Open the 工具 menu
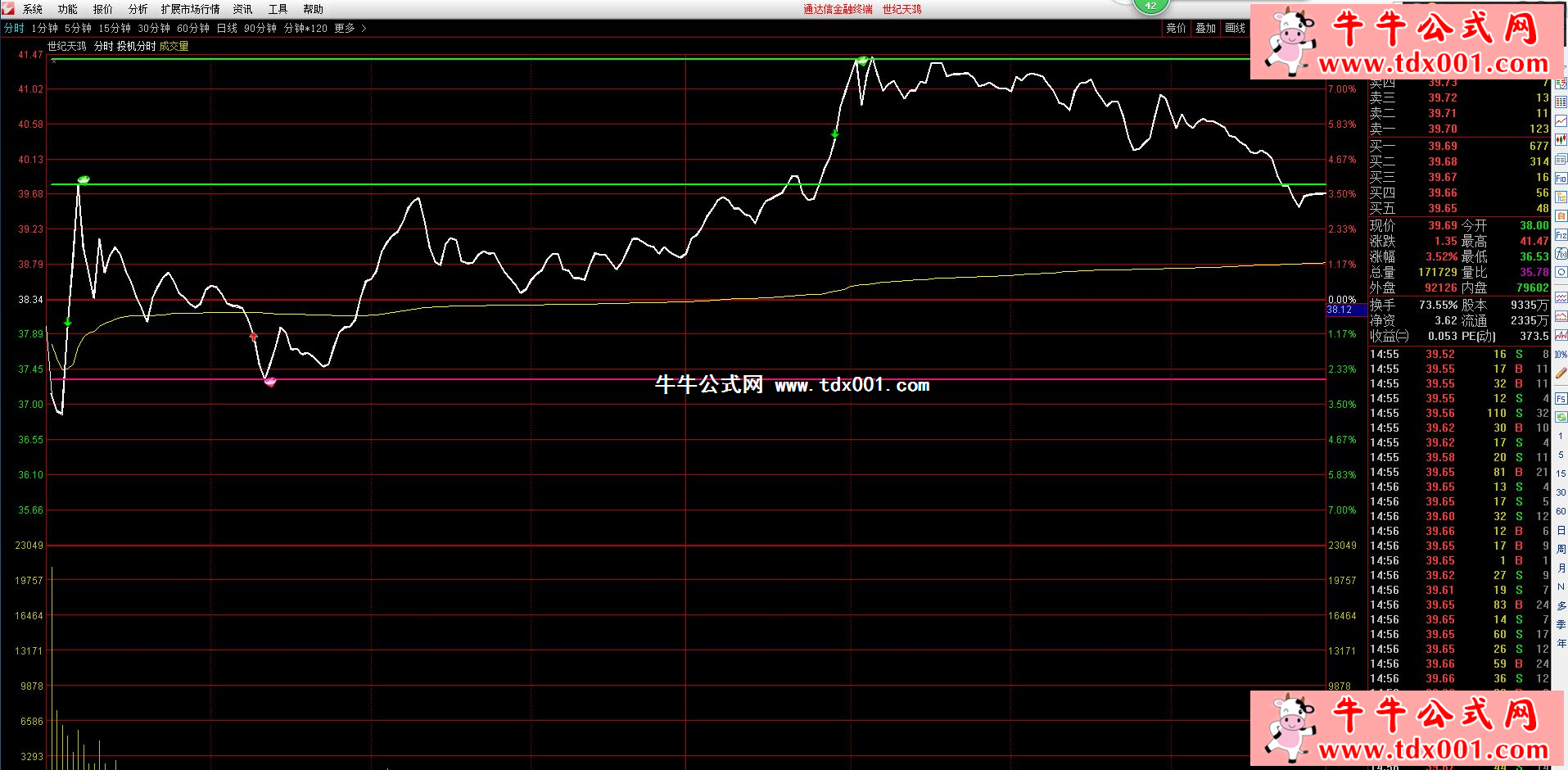 click(278, 9)
